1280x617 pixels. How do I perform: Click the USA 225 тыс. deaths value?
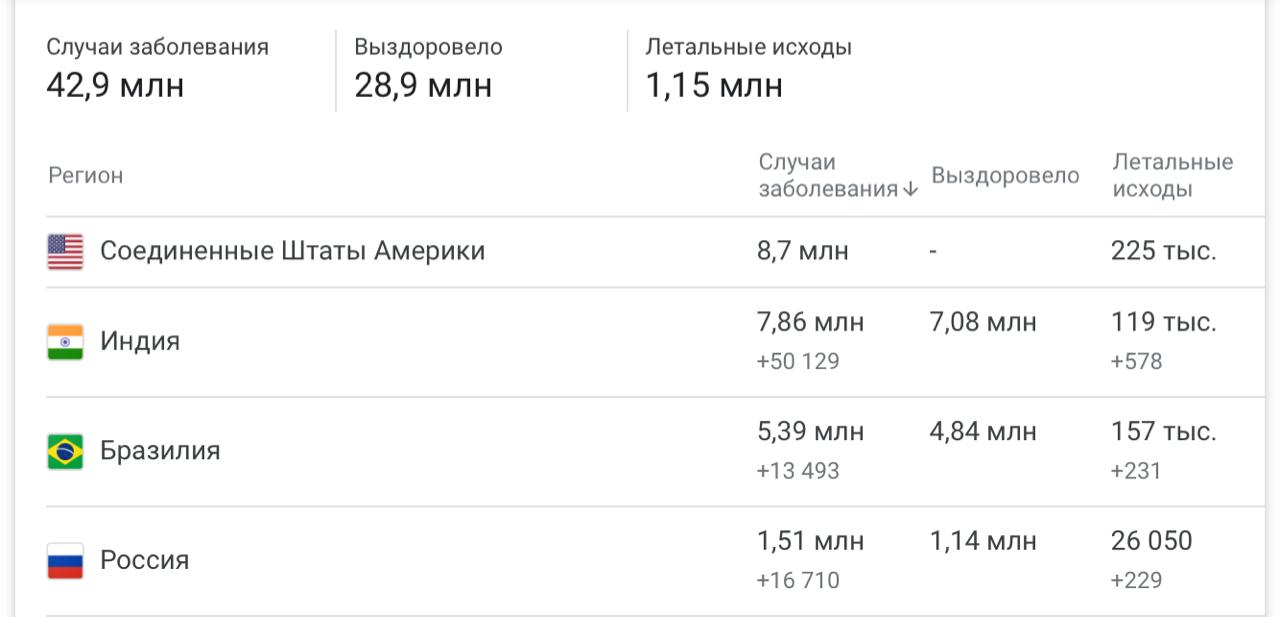pos(1163,251)
